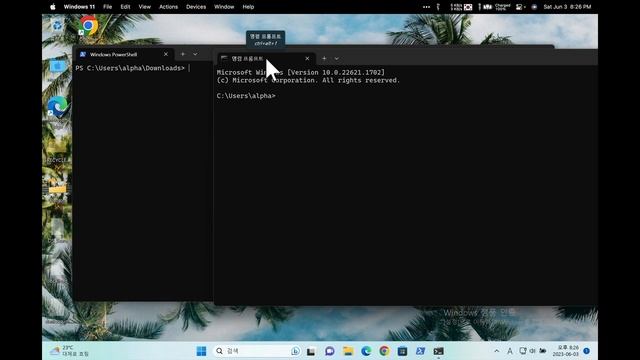Open the taskbar clock and date
The width and height of the screenshot is (640, 360).
pyautogui.click(x=567, y=351)
